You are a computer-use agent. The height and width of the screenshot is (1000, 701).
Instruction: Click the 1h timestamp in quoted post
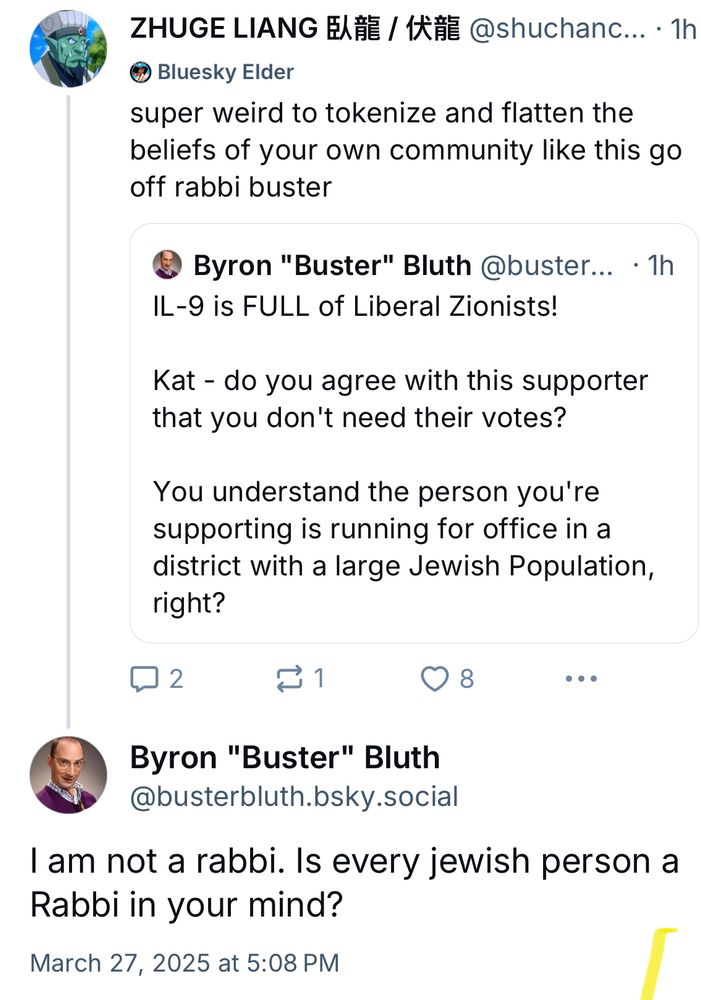(x=660, y=265)
